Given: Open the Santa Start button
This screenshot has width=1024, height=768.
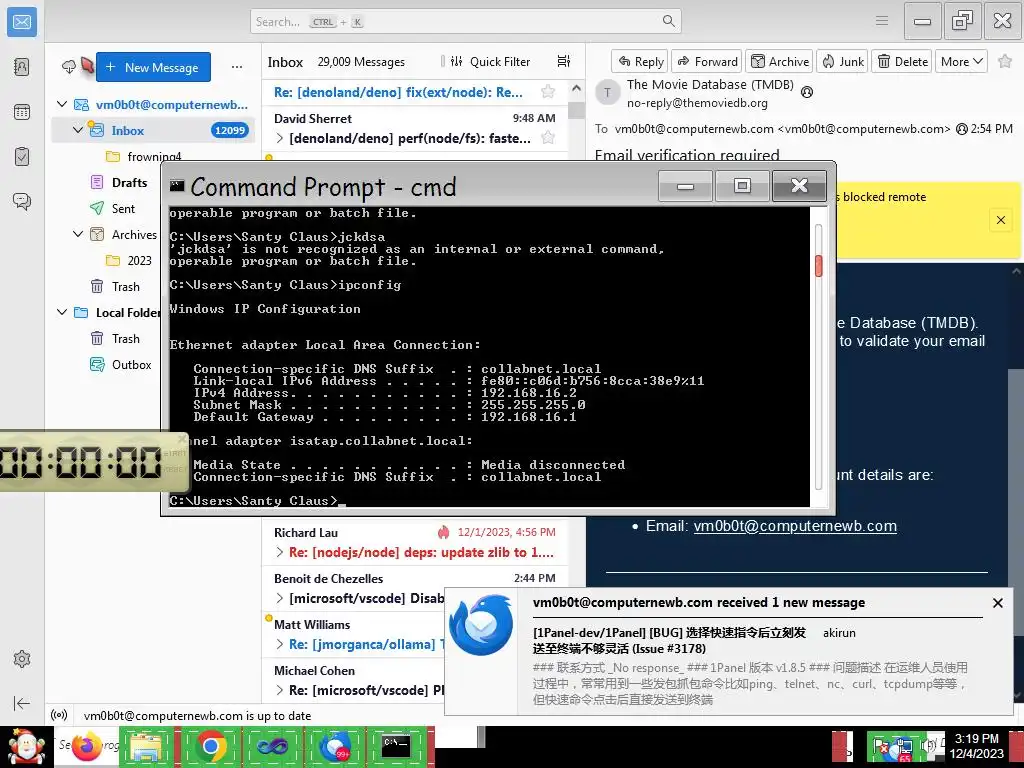Looking at the screenshot, I should pyautogui.click(x=26, y=747).
